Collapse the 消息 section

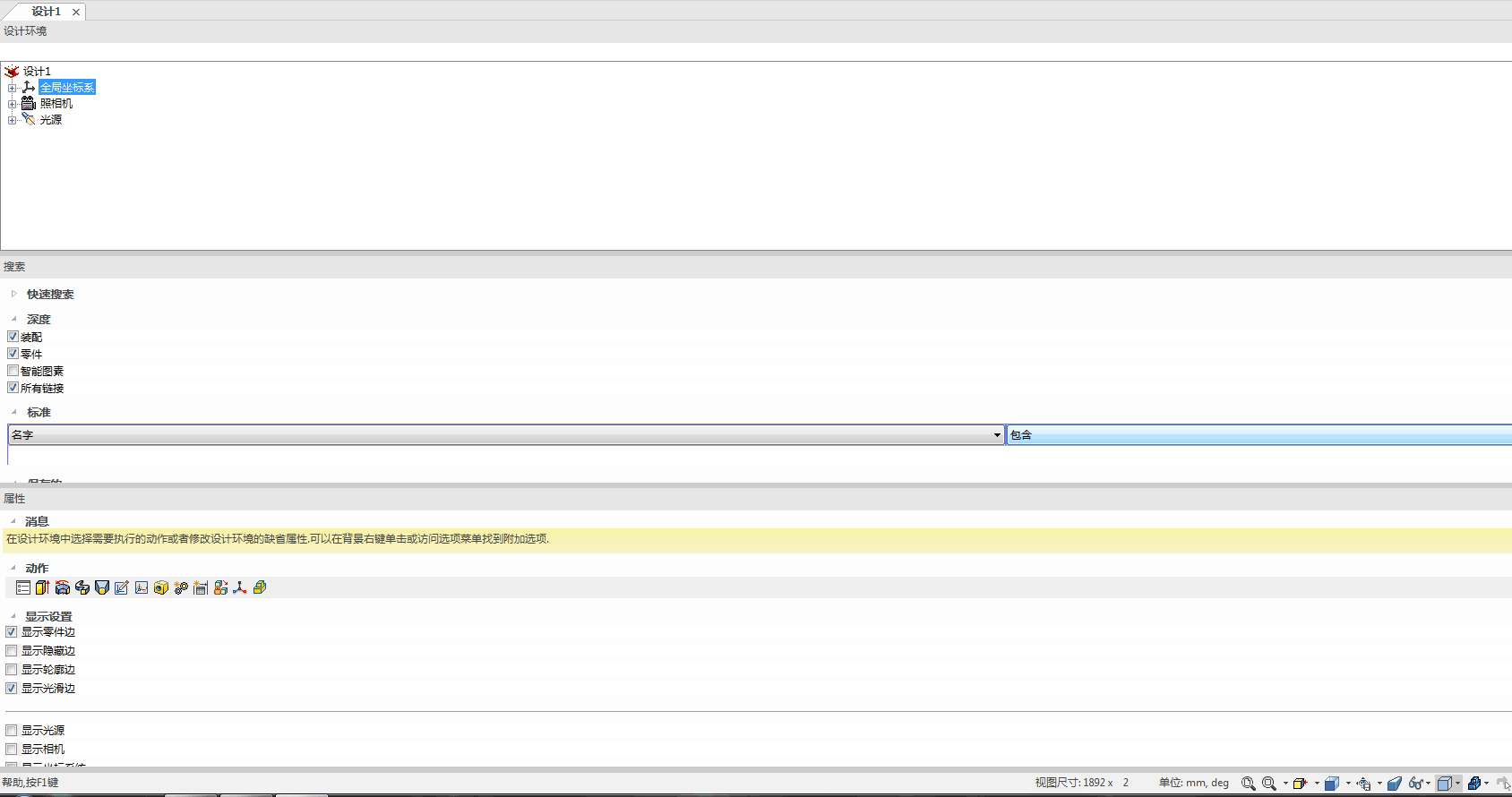[13, 521]
